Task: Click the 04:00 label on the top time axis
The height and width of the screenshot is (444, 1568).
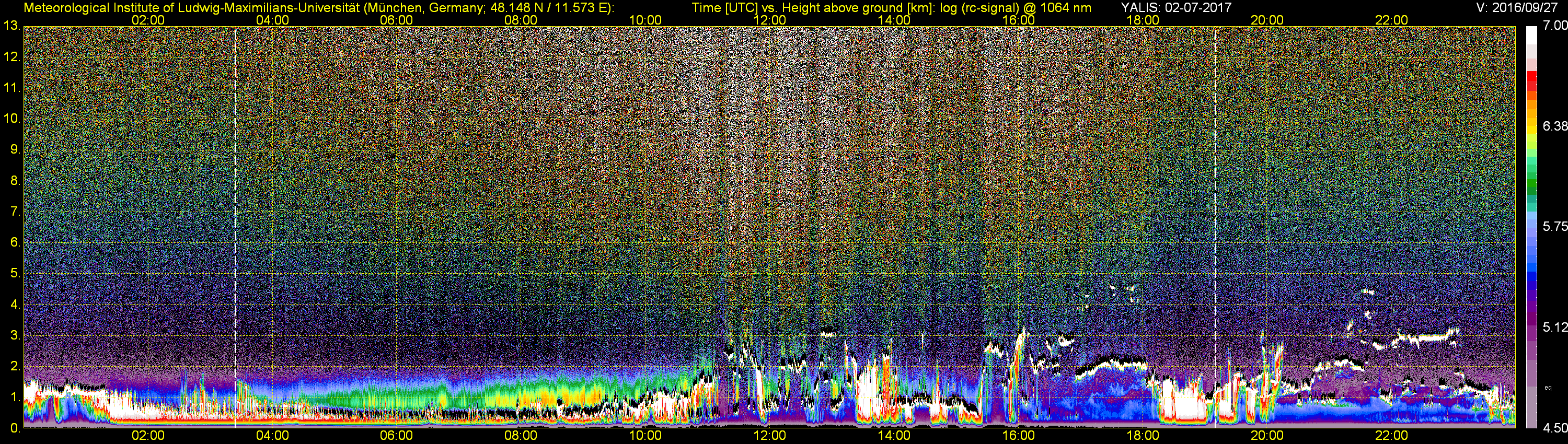Action: click(272, 20)
